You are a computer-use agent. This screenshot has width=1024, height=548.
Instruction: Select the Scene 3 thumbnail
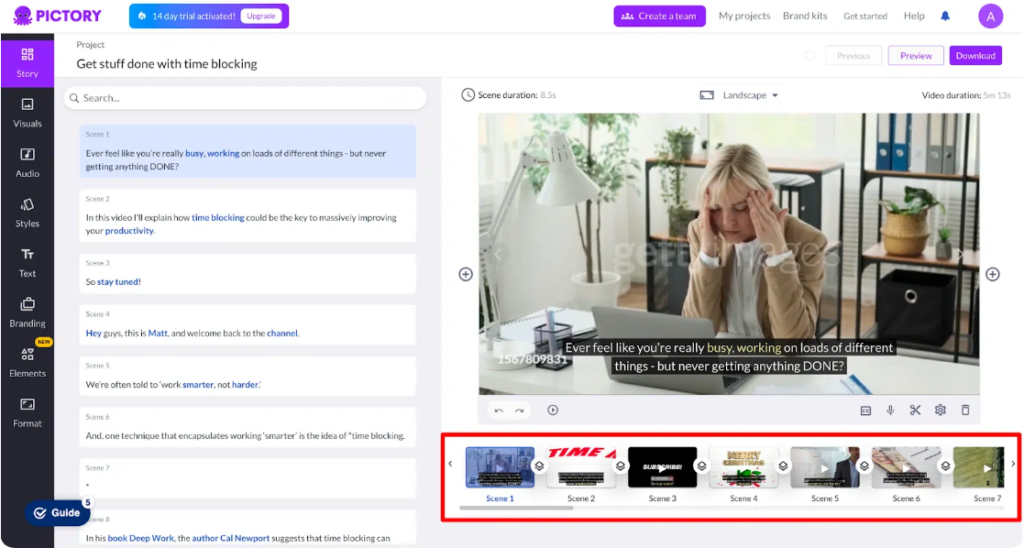pos(662,468)
